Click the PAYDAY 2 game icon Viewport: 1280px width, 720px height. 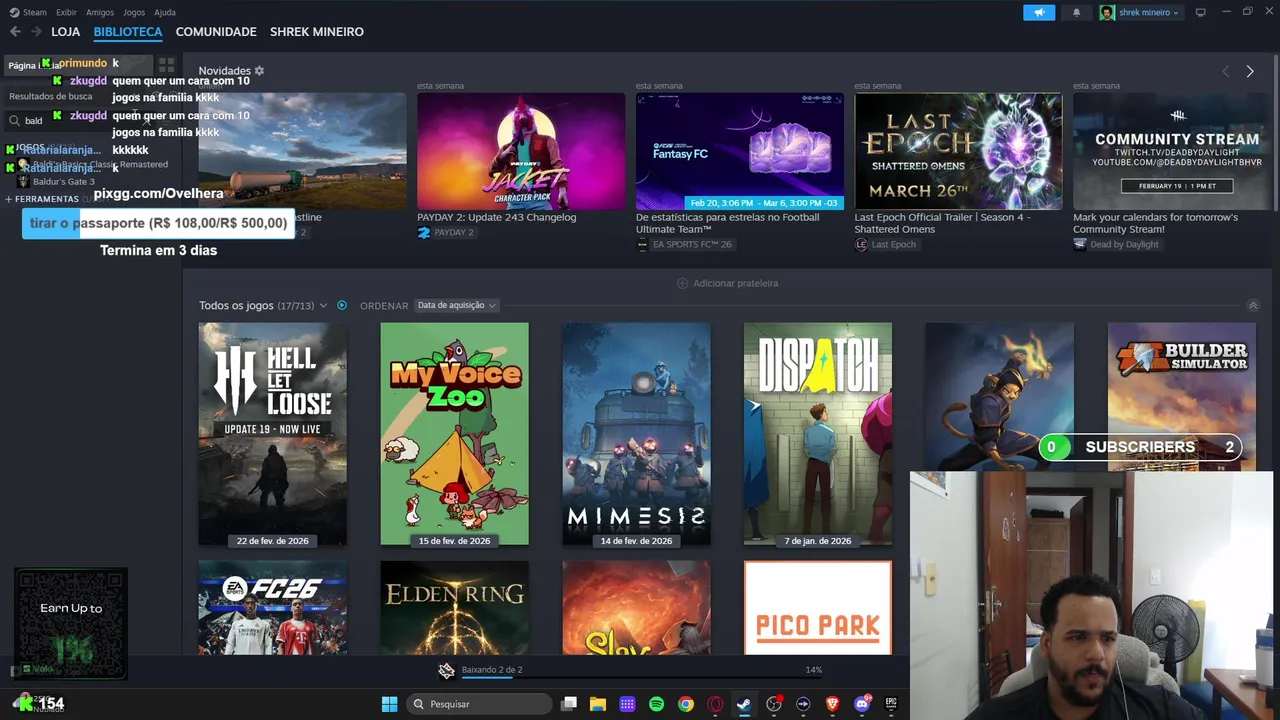[x=424, y=232]
